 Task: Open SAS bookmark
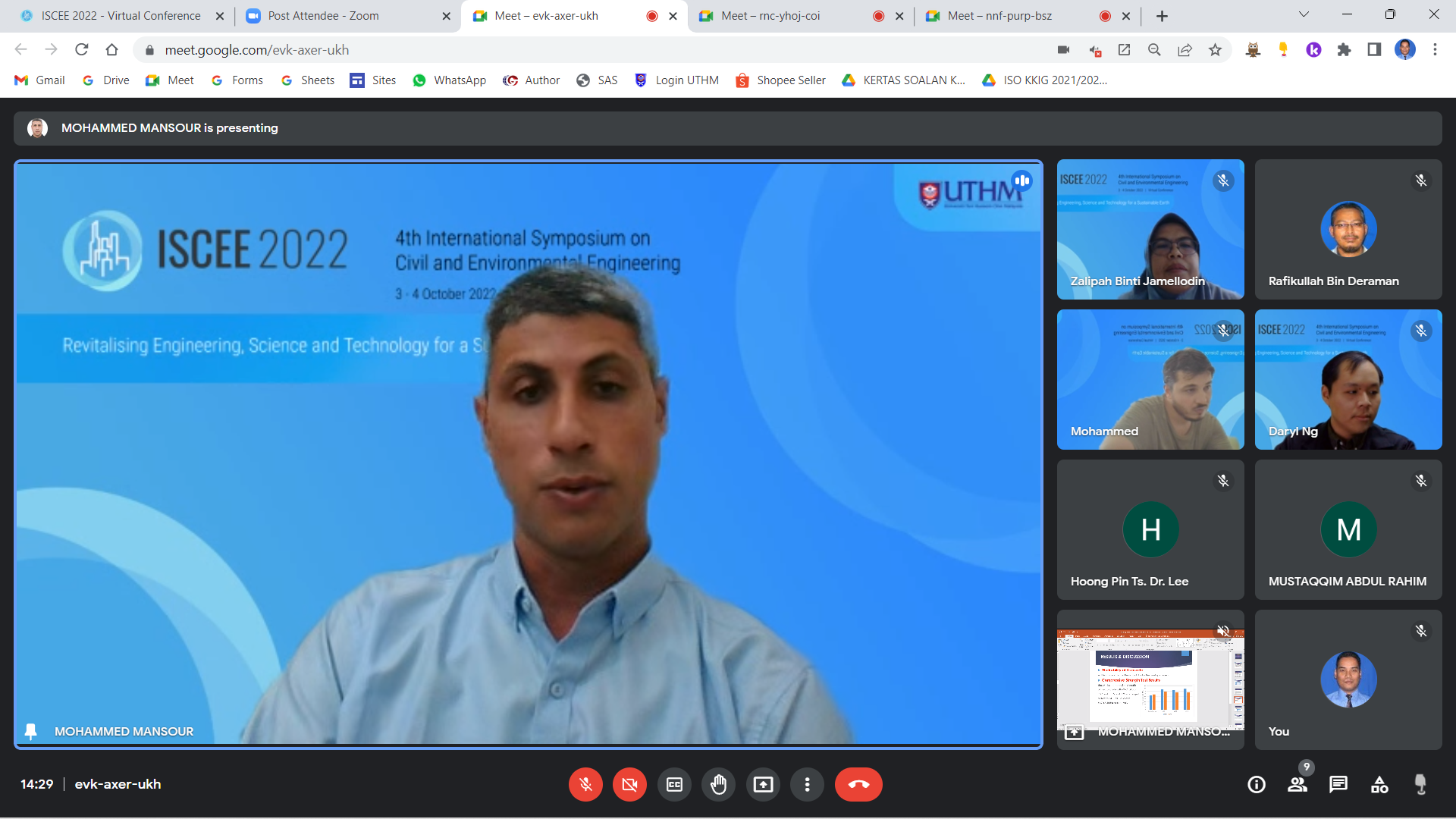pyautogui.click(x=597, y=80)
